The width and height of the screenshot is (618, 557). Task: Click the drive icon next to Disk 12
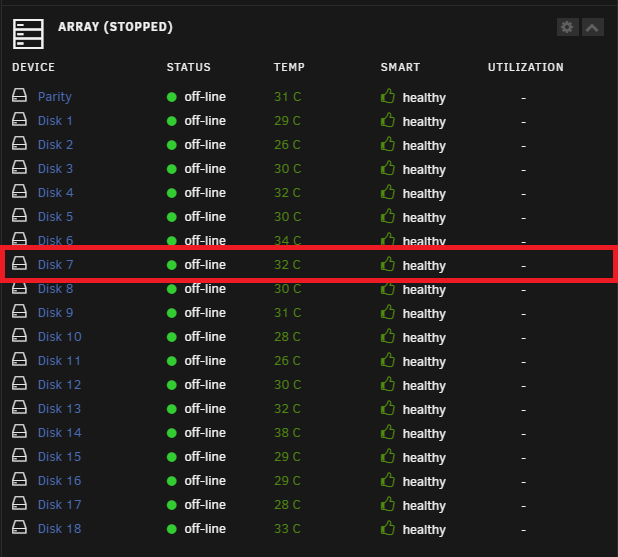point(19,384)
